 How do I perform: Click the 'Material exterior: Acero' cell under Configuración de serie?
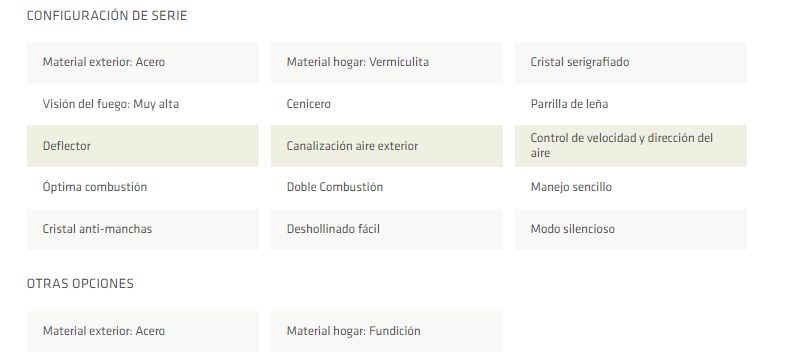click(x=143, y=63)
